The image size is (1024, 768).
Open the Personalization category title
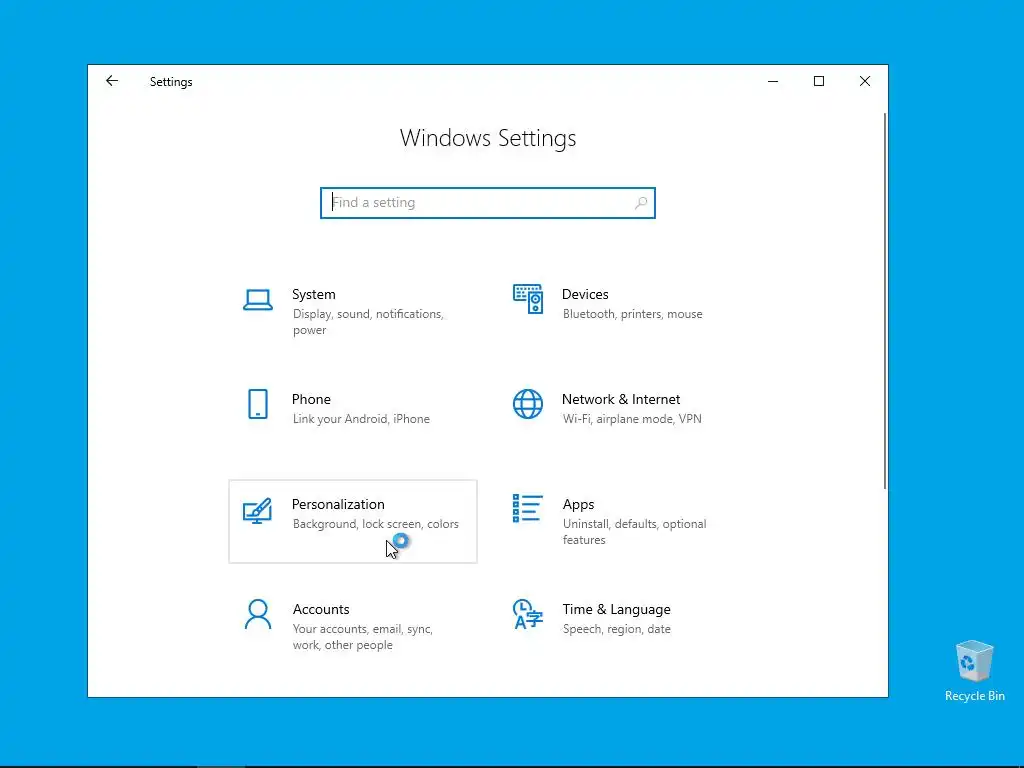[338, 504]
